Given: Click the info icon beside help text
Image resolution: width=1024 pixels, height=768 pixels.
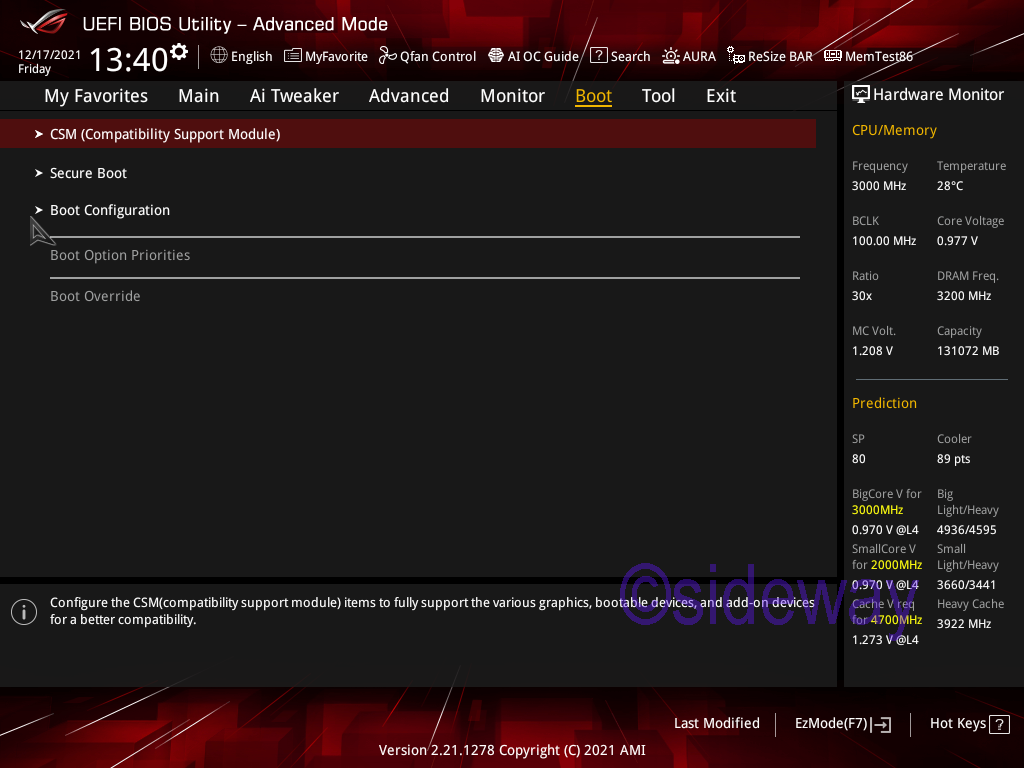Looking at the screenshot, I should [x=24, y=612].
